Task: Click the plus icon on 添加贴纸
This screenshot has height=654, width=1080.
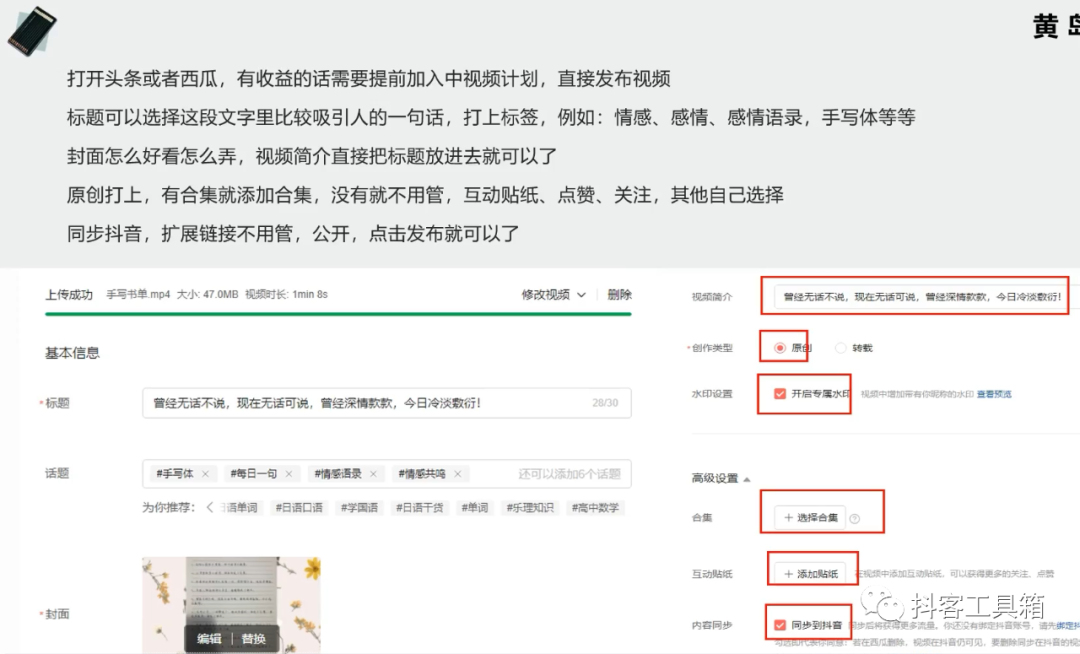Action: click(x=788, y=572)
